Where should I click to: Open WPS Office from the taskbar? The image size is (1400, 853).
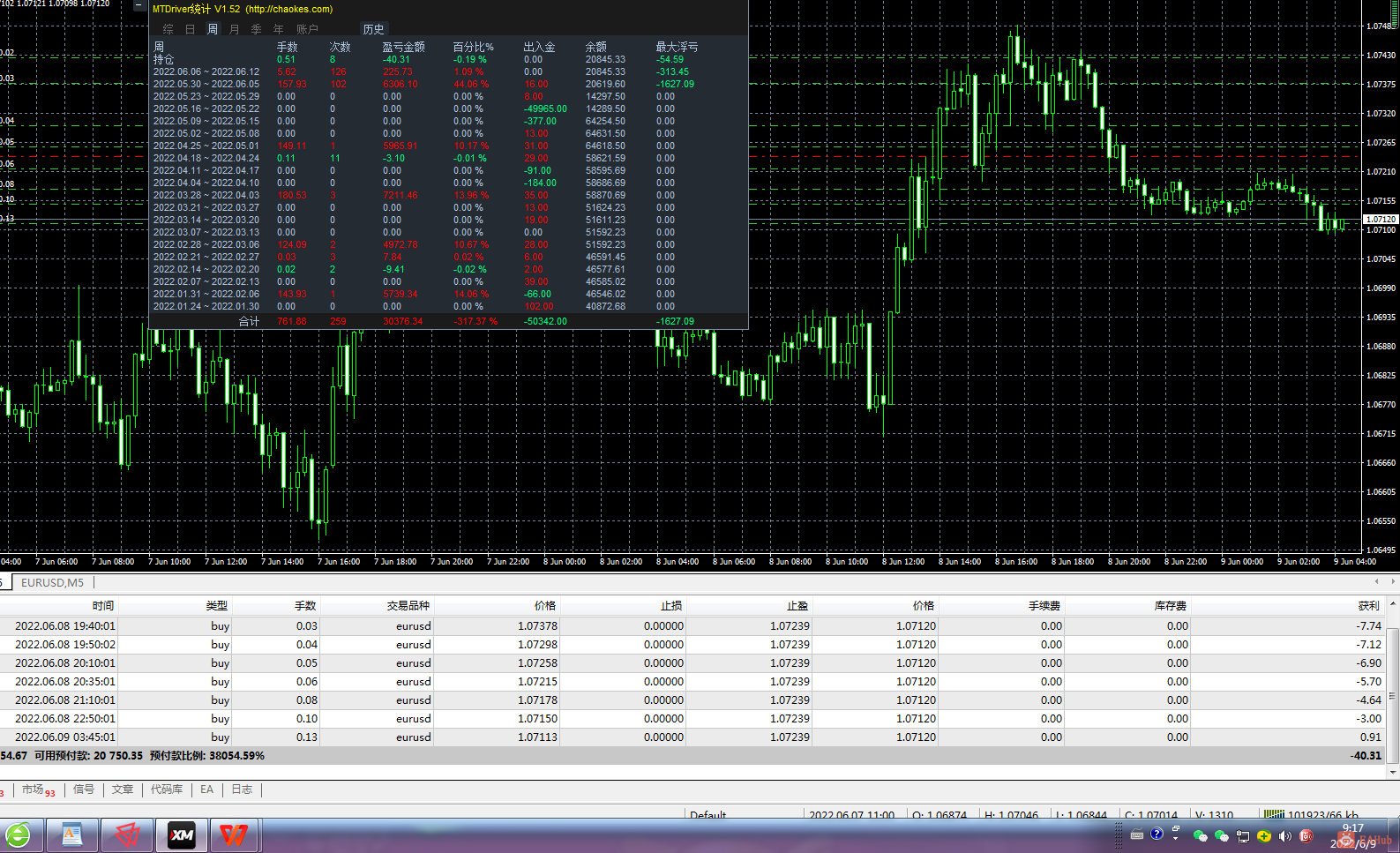(x=234, y=834)
